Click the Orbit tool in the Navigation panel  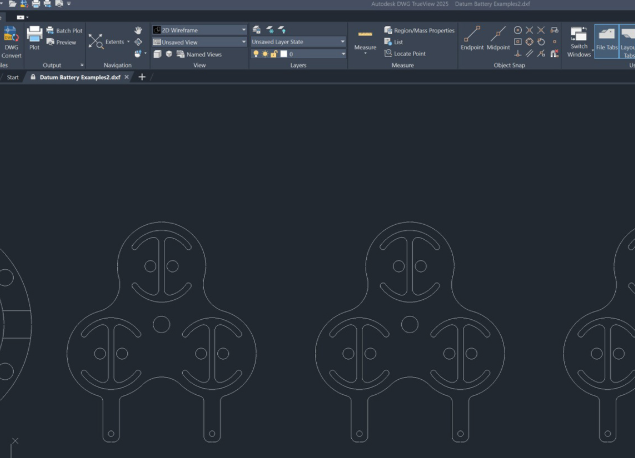point(138,42)
